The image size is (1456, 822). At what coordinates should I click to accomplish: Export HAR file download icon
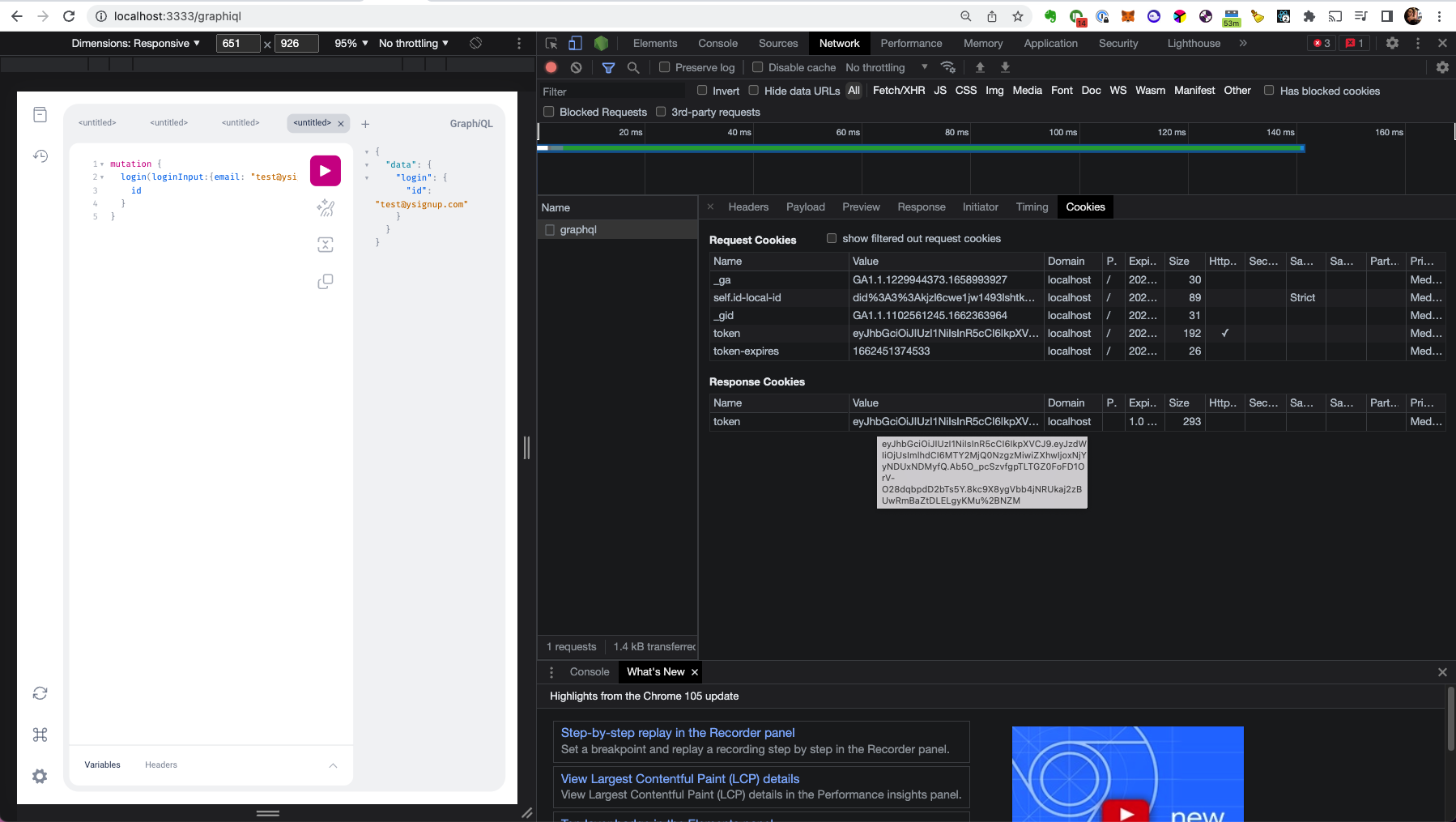1005,67
